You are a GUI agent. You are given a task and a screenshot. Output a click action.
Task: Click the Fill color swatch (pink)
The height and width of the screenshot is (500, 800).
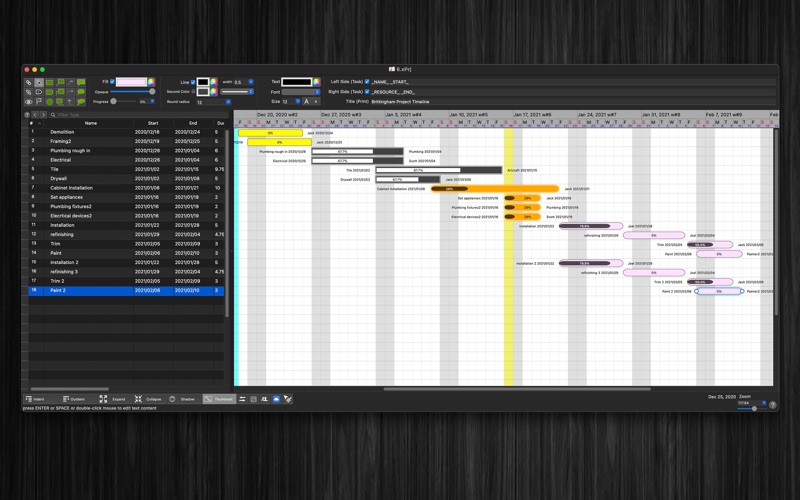coord(131,82)
